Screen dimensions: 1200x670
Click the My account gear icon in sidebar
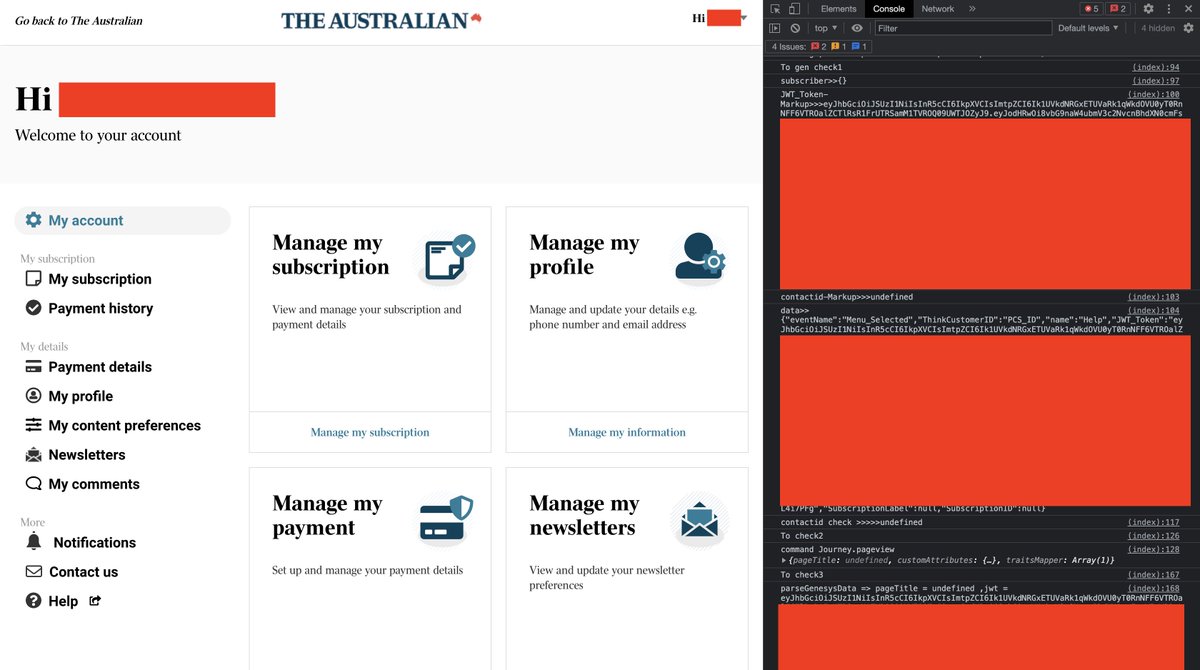(x=33, y=220)
